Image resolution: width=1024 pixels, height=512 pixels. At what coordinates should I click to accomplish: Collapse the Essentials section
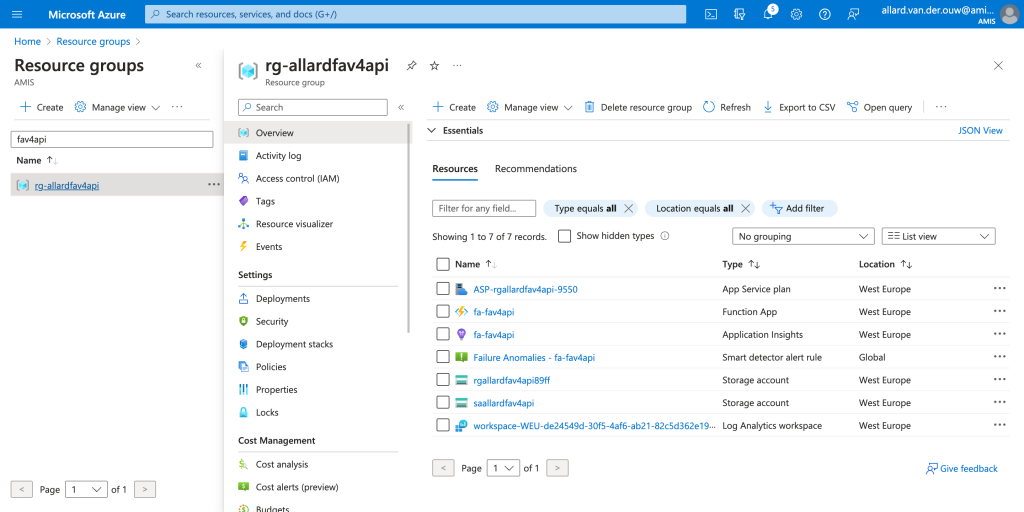[432, 130]
